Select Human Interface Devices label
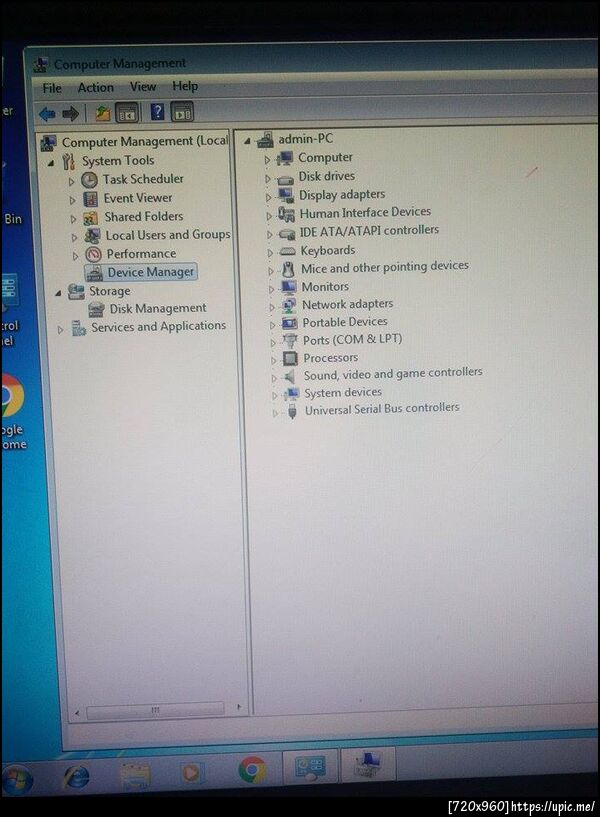 pos(365,213)
